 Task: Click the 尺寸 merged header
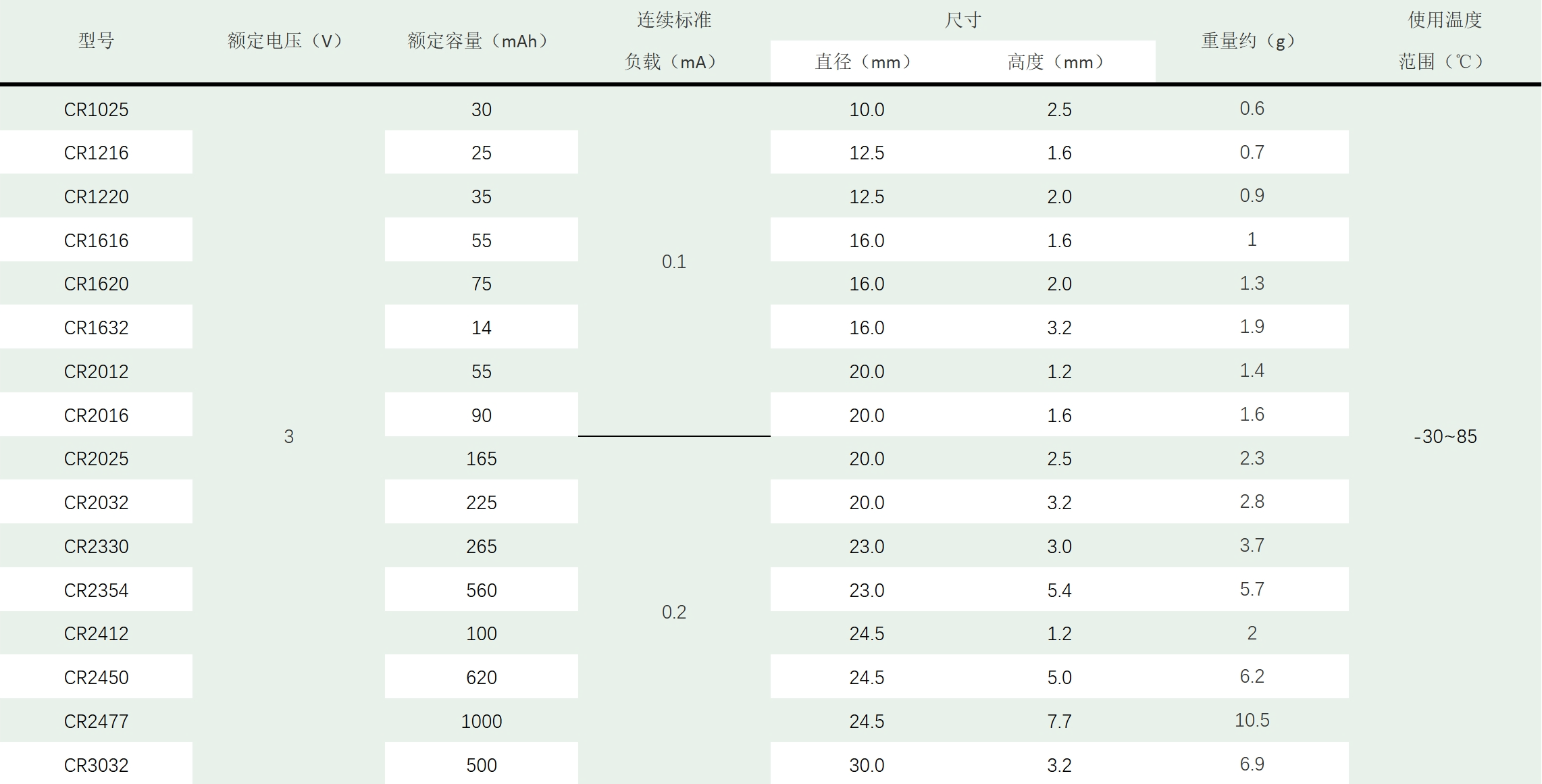tap(962, 20)
